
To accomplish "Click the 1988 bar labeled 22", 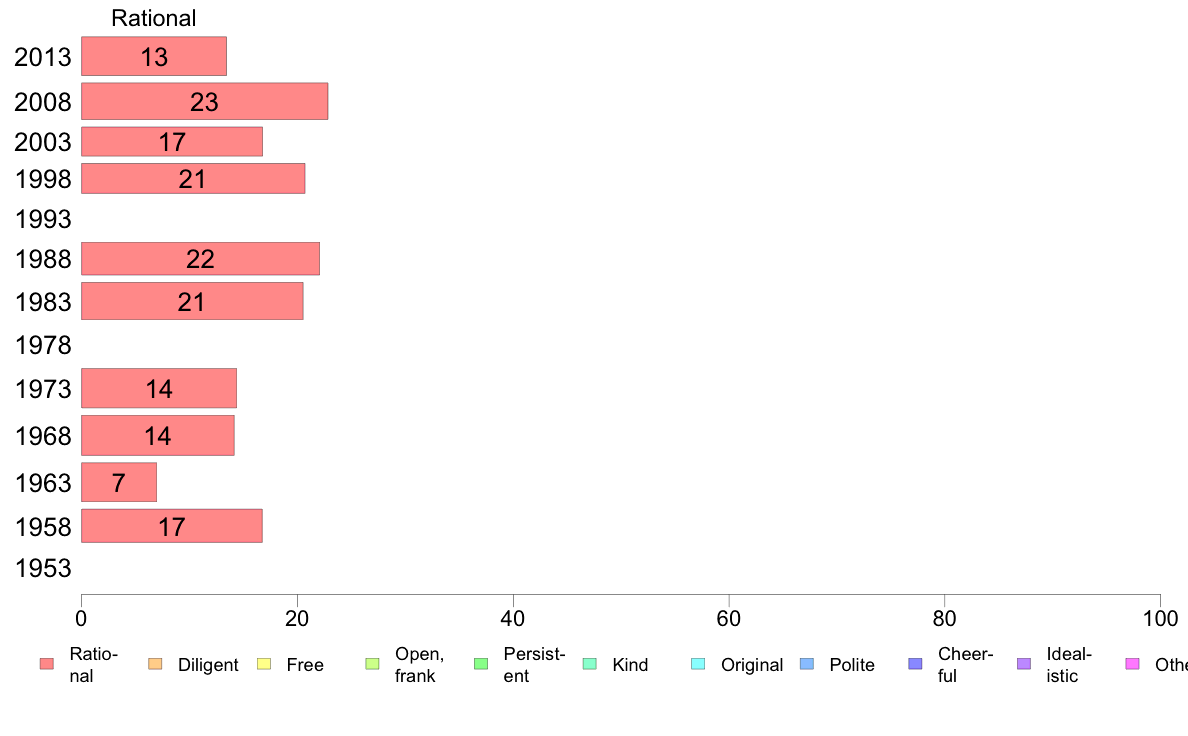I will coord(200,258).
